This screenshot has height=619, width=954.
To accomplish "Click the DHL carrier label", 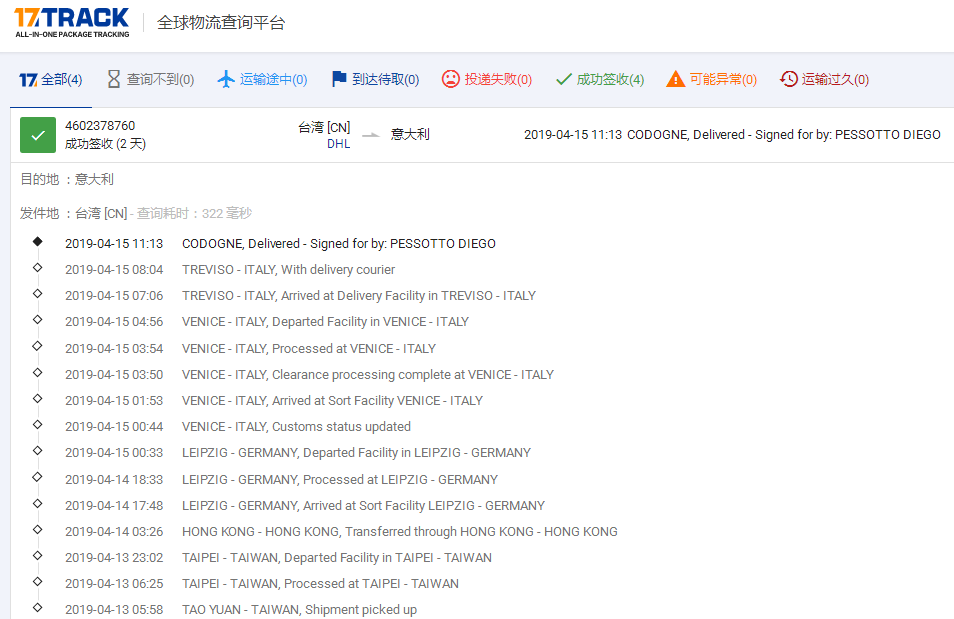I will pos(338,144).
